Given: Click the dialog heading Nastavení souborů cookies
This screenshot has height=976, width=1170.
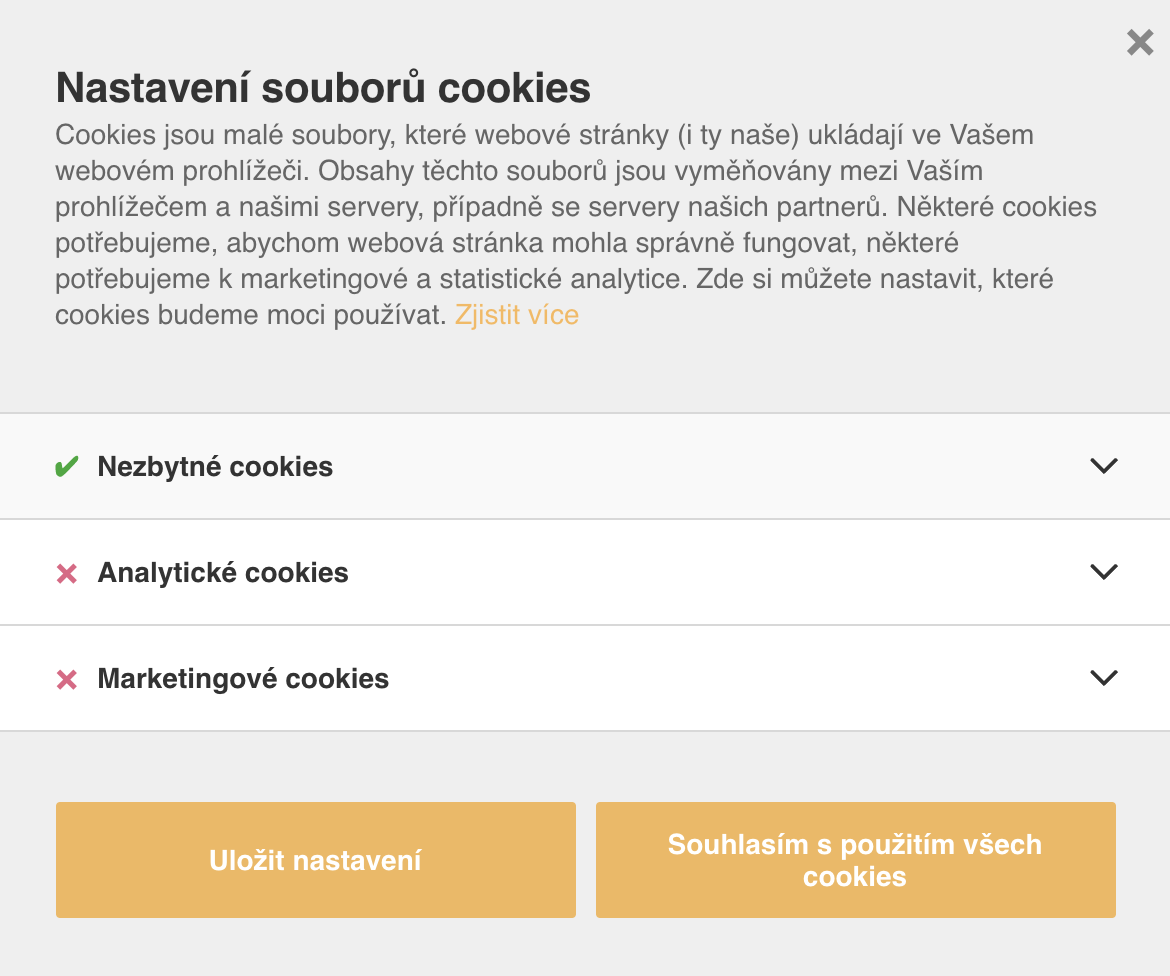Looking at the screenshot, I should click(322, 89).
